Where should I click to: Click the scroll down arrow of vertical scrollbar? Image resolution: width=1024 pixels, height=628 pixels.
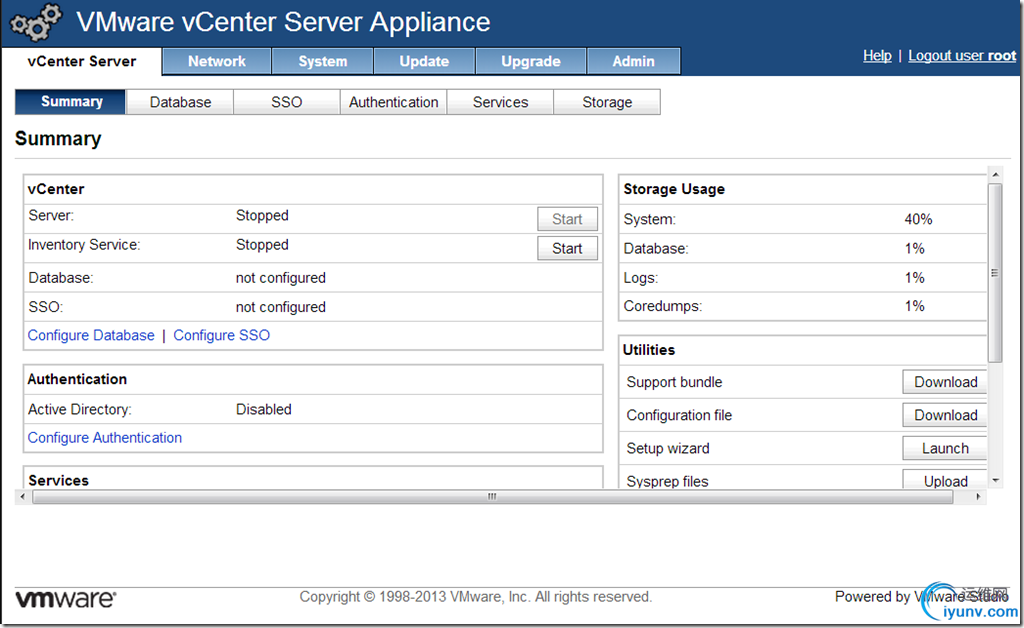[x=994, y=480]
